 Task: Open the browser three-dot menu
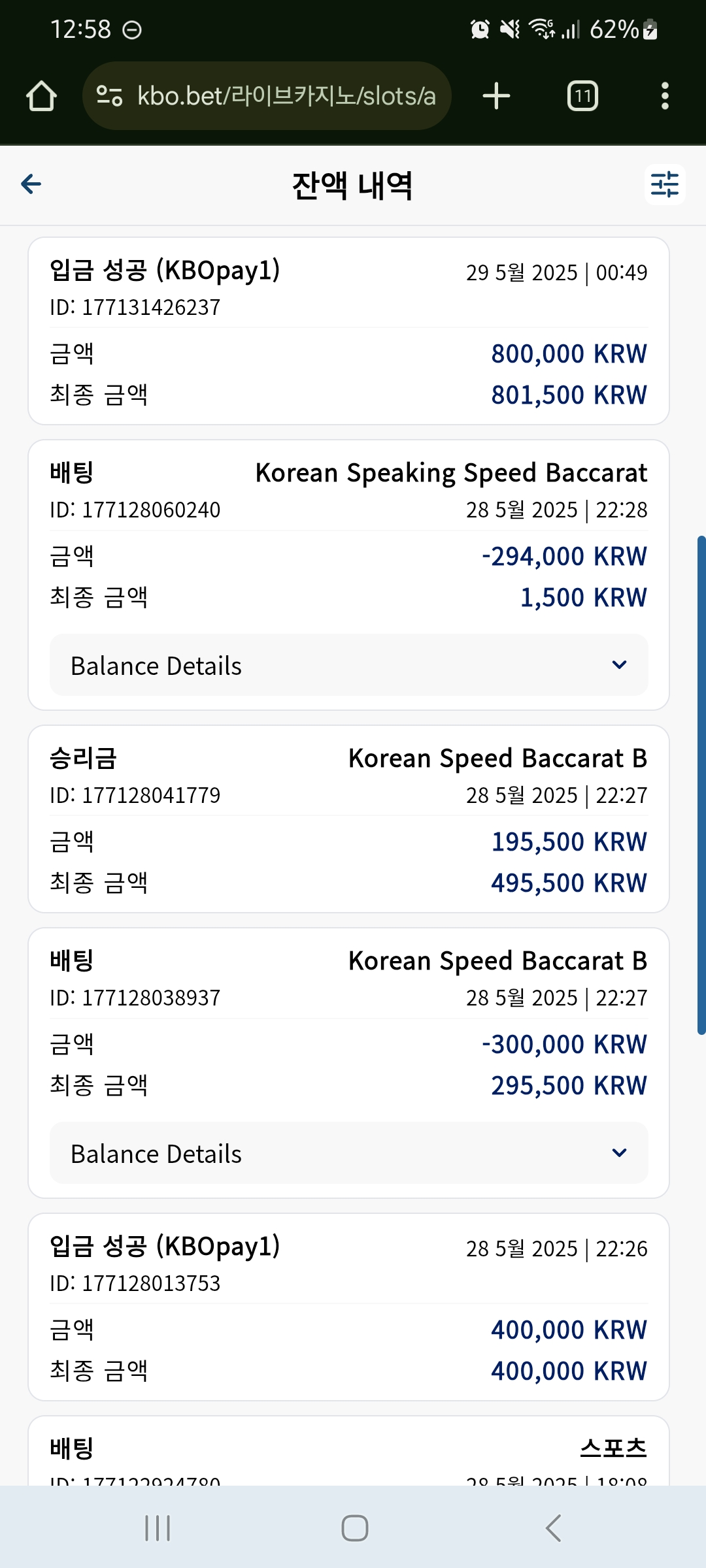pyautogui.click(x=665, y=96)
